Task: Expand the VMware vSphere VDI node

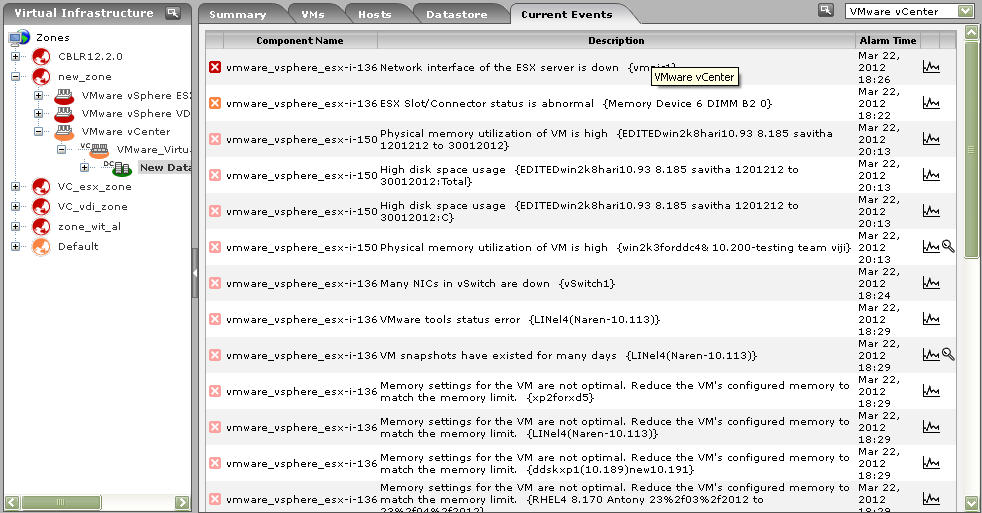Action: point(39,114)
